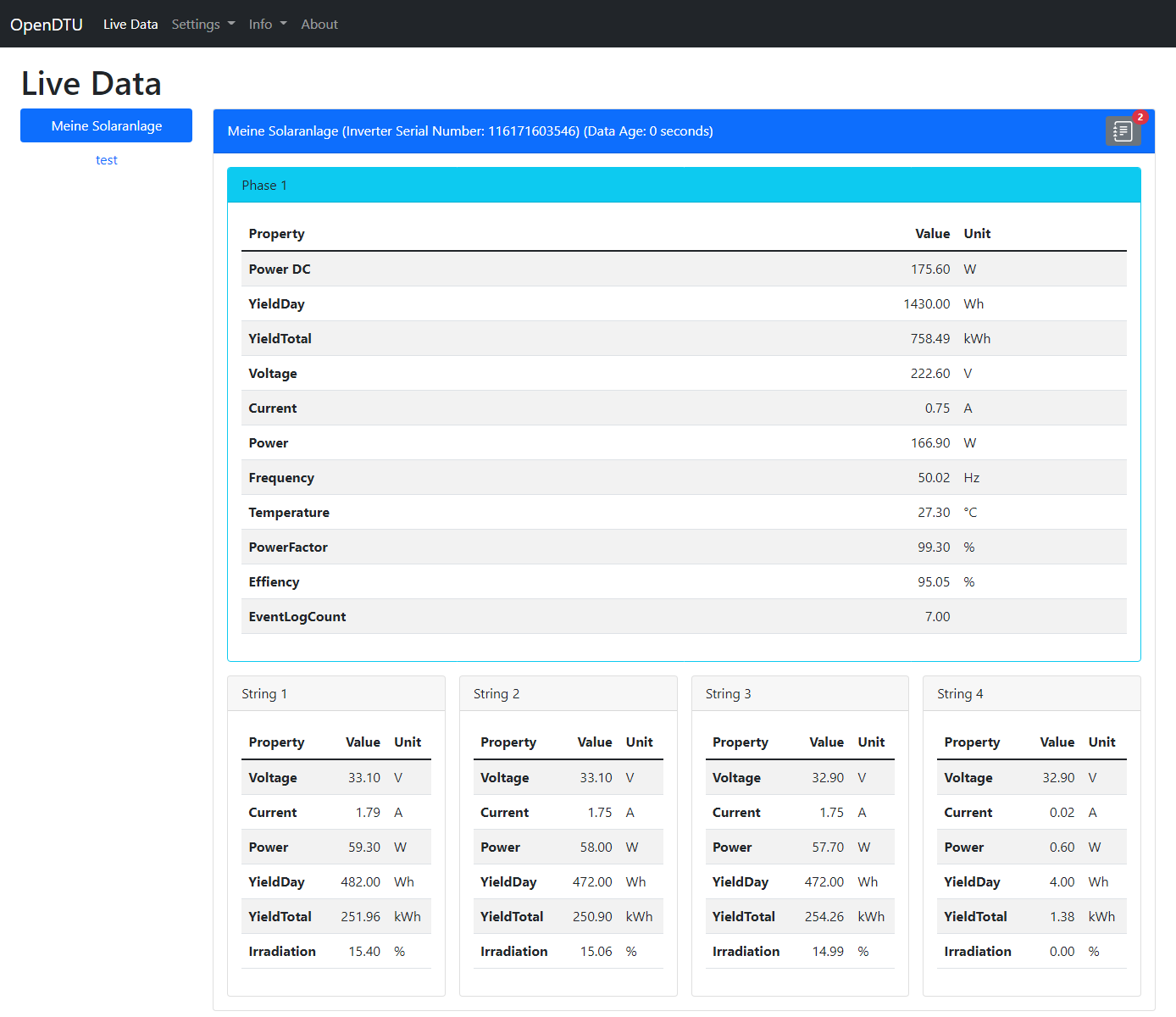Expand the Settings dropdown menu
This screenshot has width=1176, height=1017.
point(202,25)
